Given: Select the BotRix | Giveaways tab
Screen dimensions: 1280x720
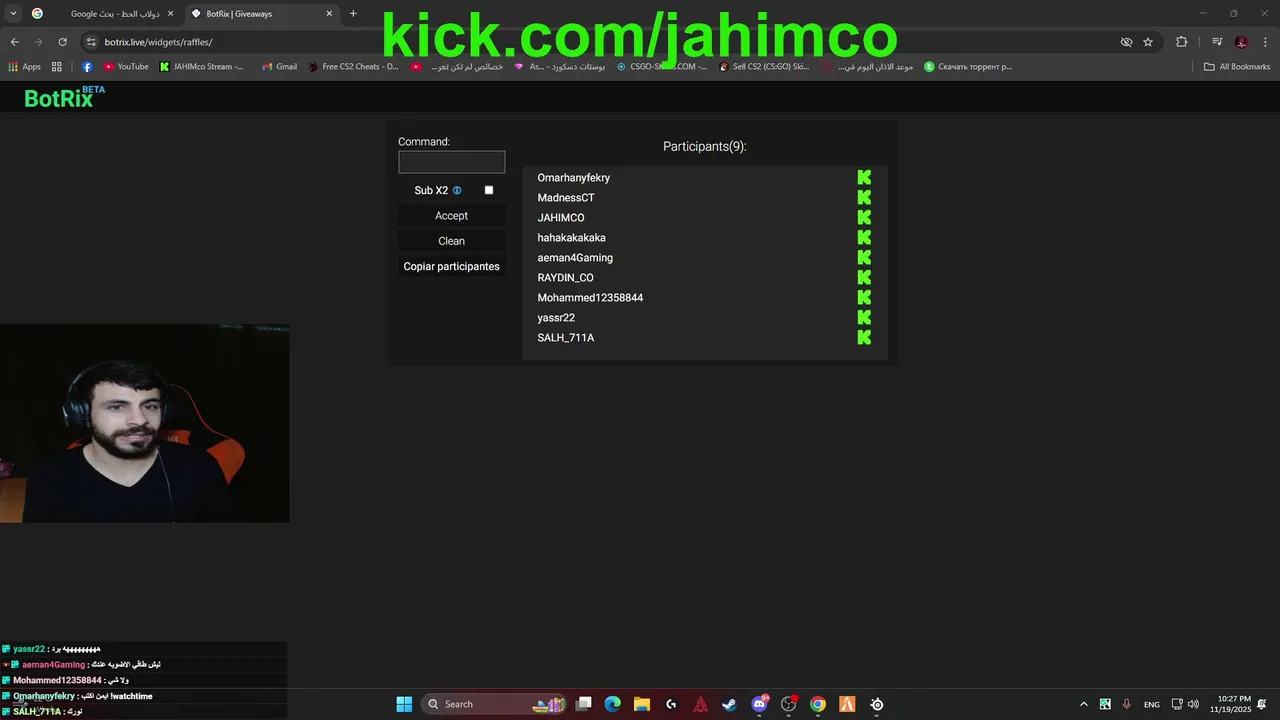Looking at the screenshot, I should click(260, 14).
